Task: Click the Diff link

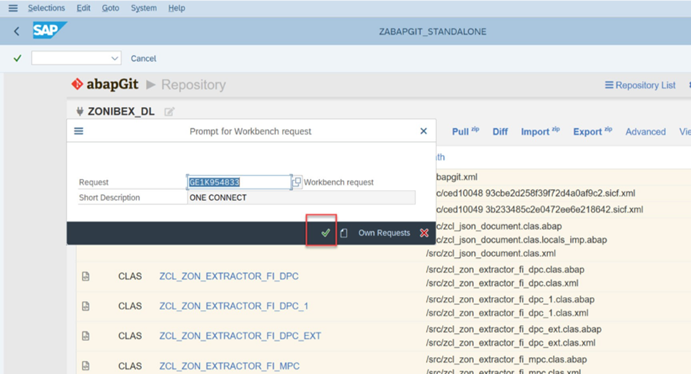Action: pos(500,132)
